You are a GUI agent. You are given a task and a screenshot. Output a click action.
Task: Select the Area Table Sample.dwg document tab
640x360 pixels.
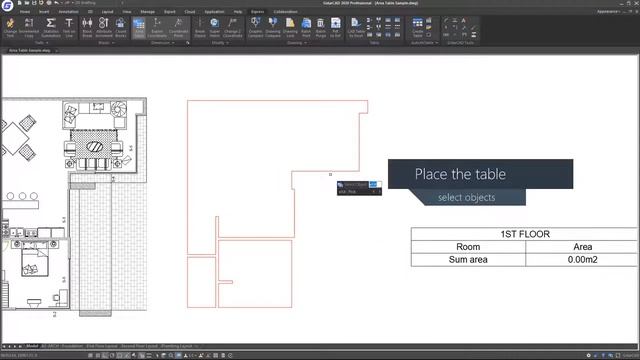point(29,51)
